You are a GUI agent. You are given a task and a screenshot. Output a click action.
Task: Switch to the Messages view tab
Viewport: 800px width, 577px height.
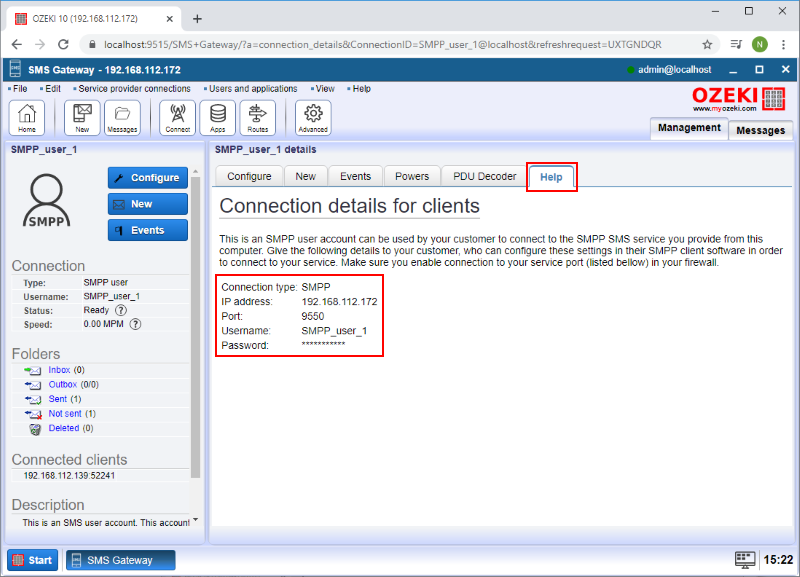pos(761,131)
